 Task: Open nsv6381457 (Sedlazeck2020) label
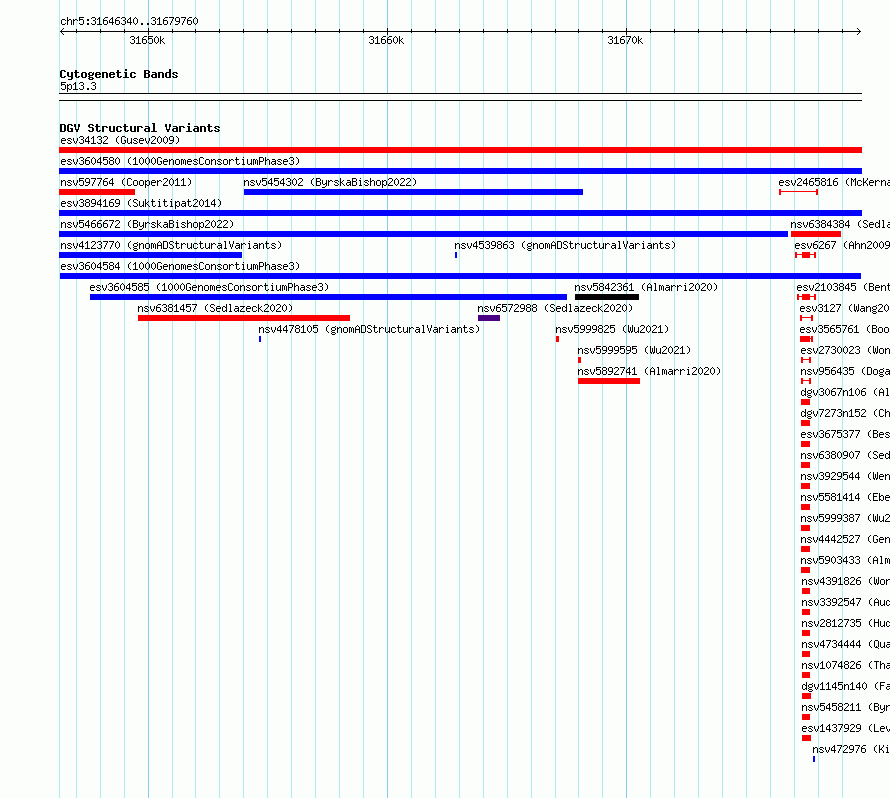point(215,308)
